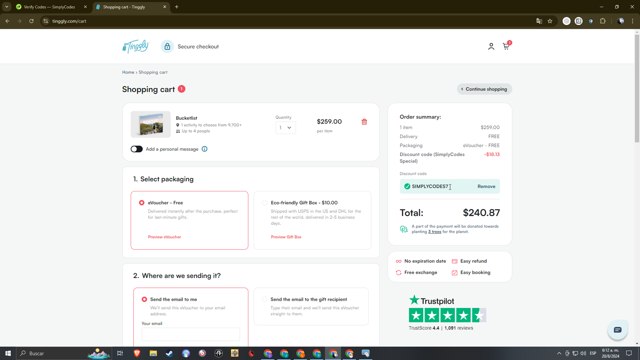Open the chat support bubble
This screenshot has width=640, height=360.
[617, 330]
